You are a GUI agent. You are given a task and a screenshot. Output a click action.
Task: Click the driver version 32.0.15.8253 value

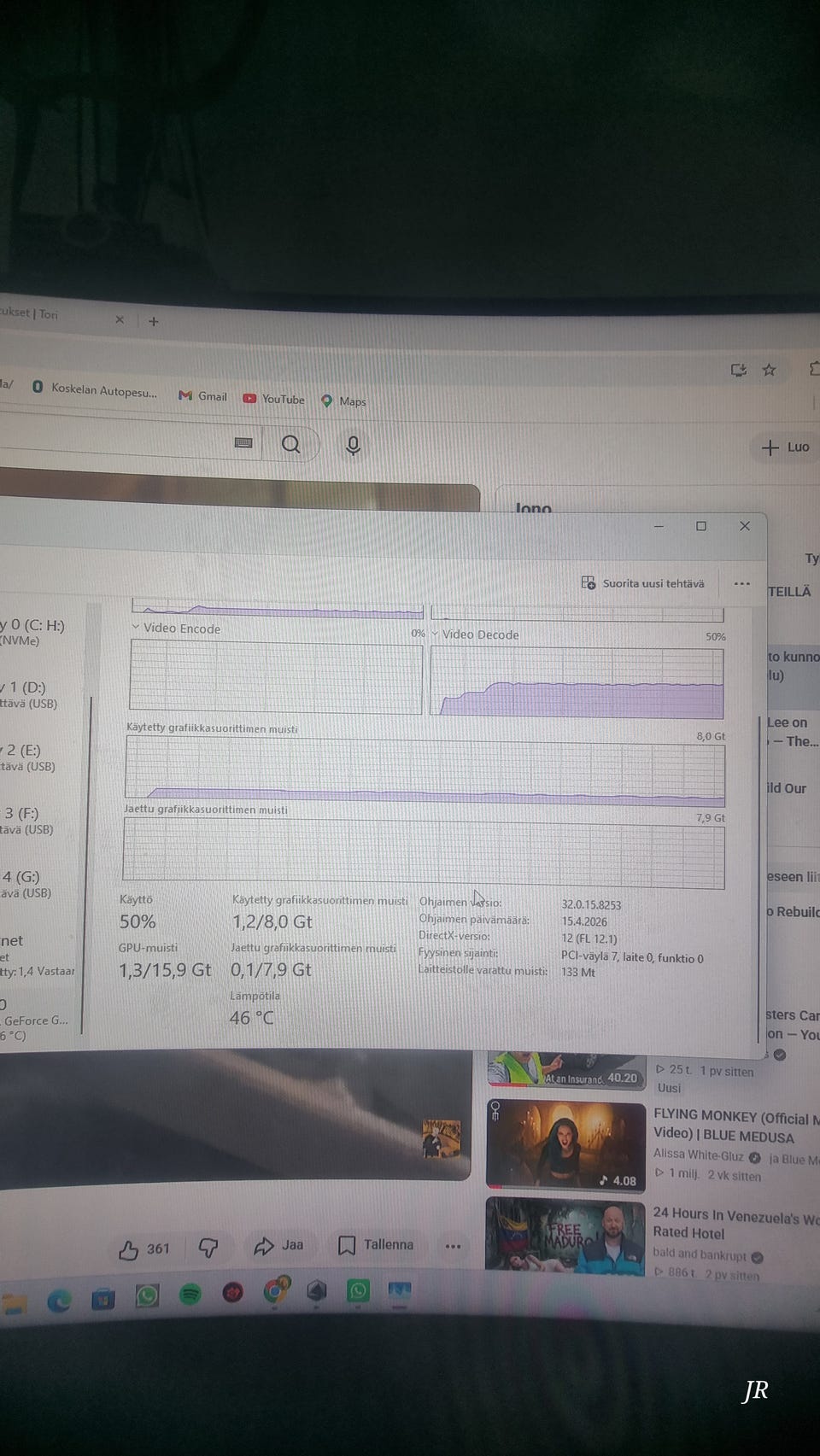point(591,904)
